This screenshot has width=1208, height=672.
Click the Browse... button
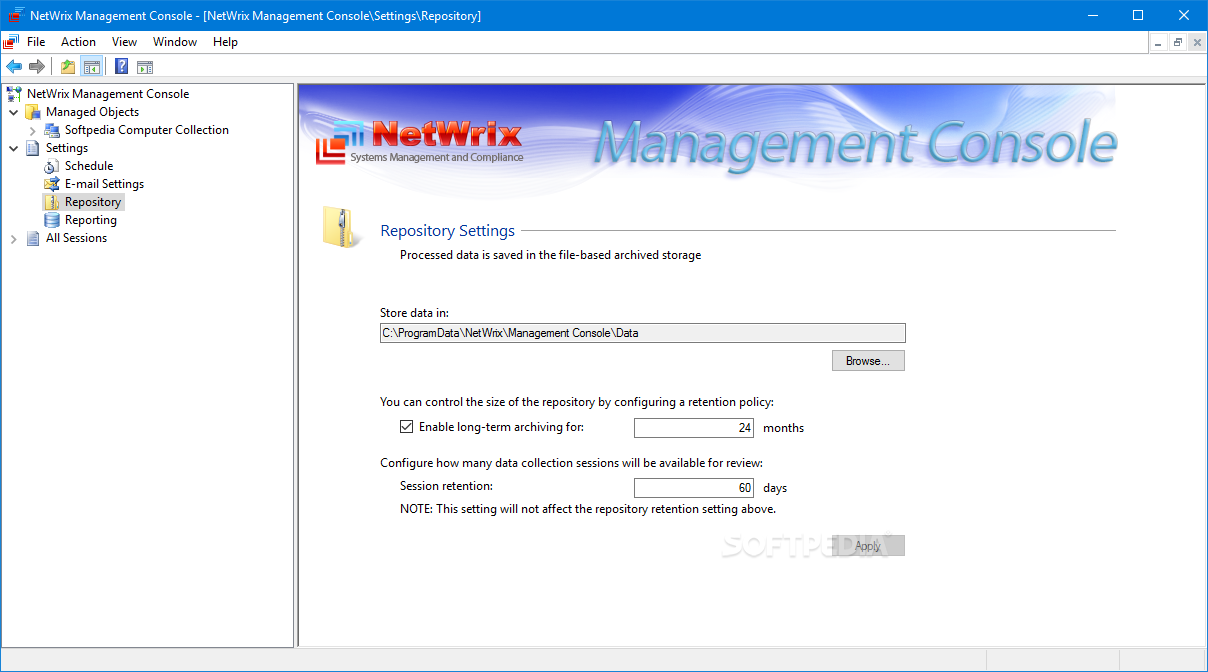tap(868, 361)
